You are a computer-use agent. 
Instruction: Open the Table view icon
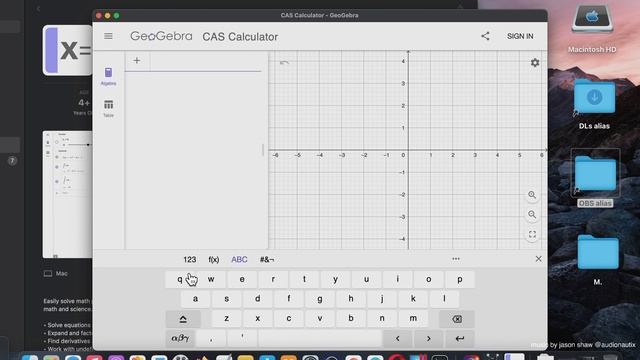click(x=108, y=108)
